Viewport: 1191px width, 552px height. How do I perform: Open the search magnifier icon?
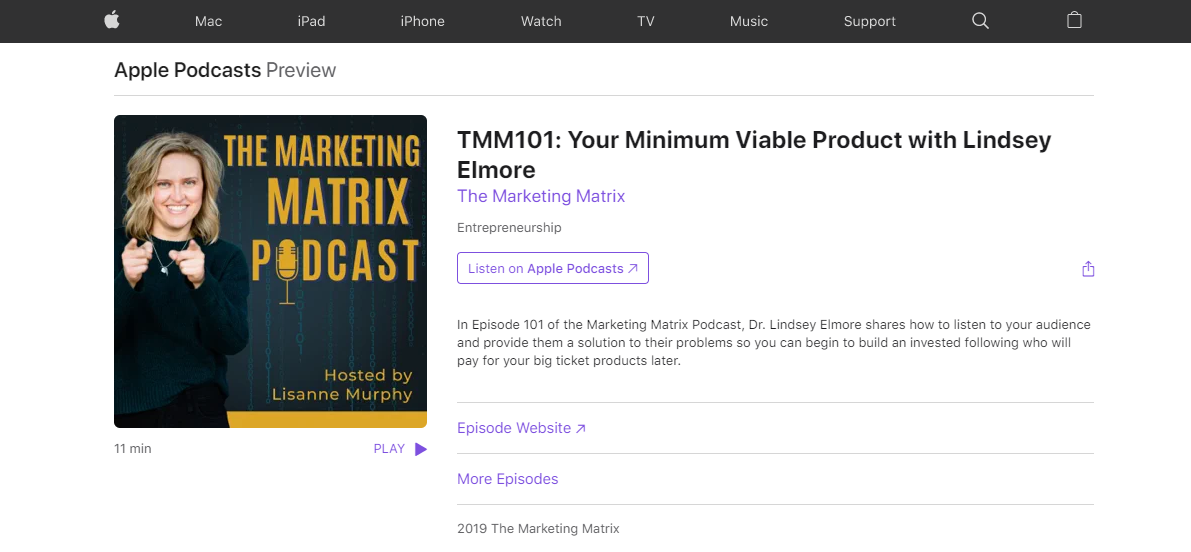pyautogui.click(x=981, y=21)
